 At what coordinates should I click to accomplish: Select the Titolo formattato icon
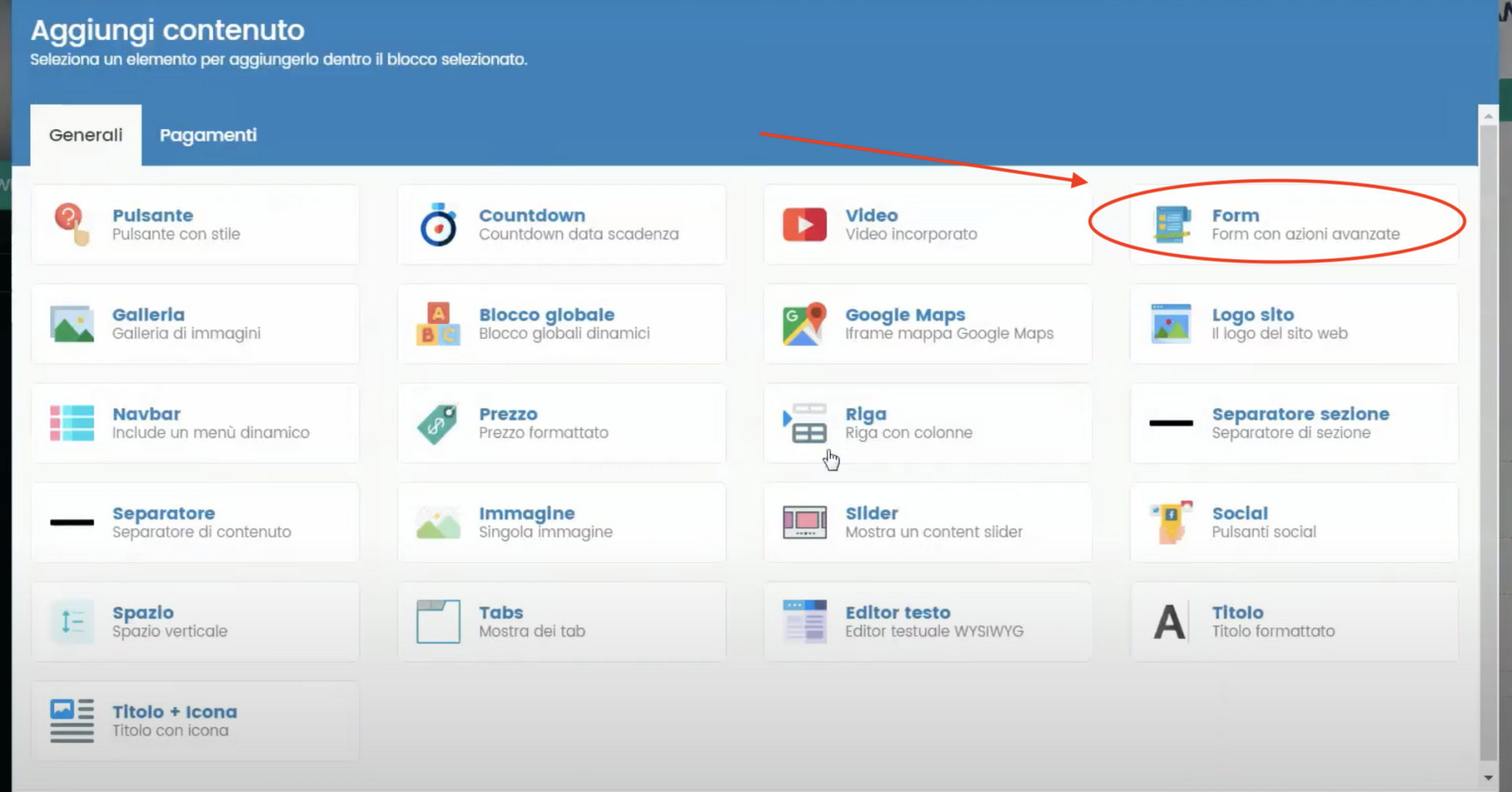click(x=1171, y=621)
